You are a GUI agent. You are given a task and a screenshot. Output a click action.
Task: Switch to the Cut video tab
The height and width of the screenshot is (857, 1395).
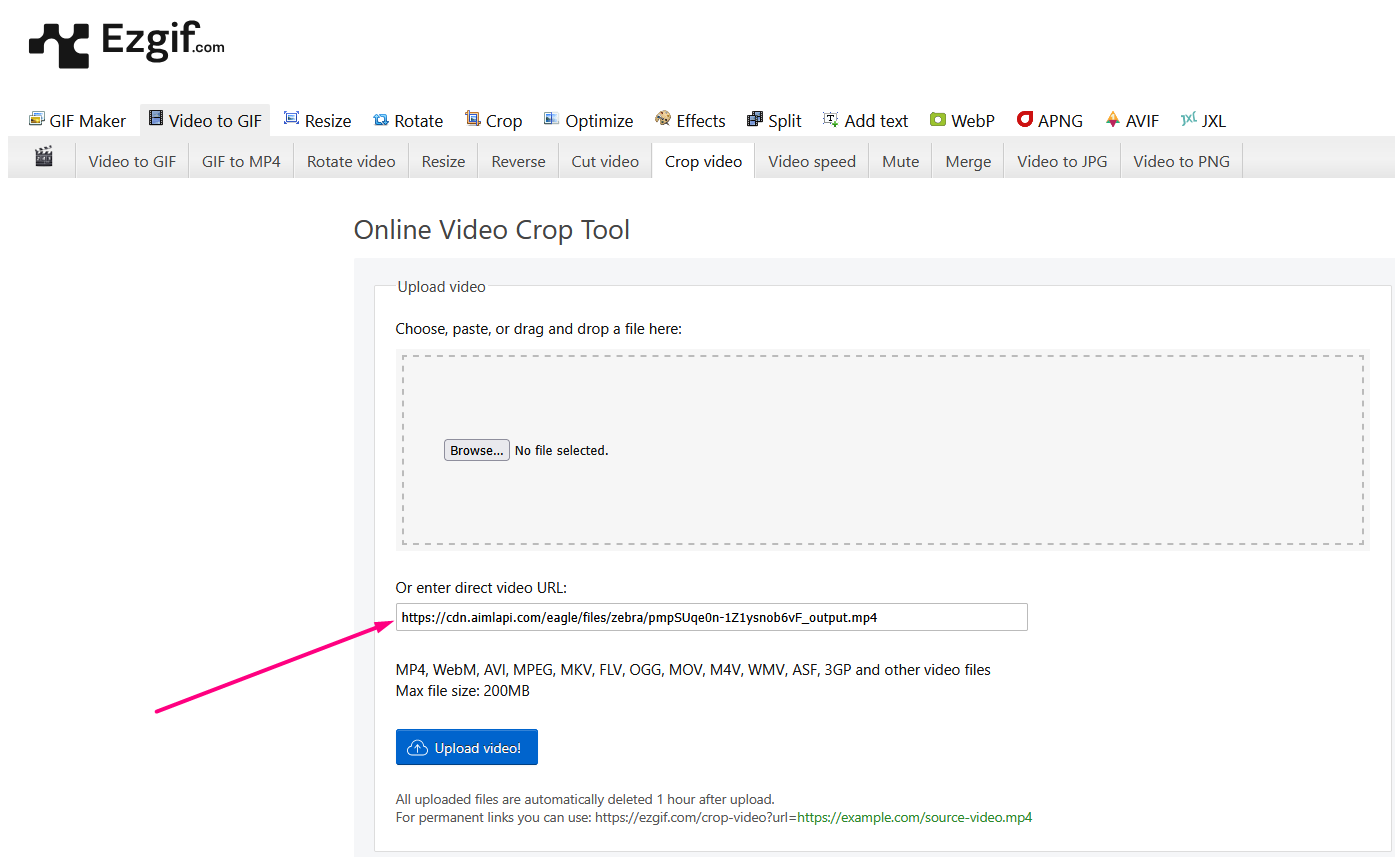[605, 161]
